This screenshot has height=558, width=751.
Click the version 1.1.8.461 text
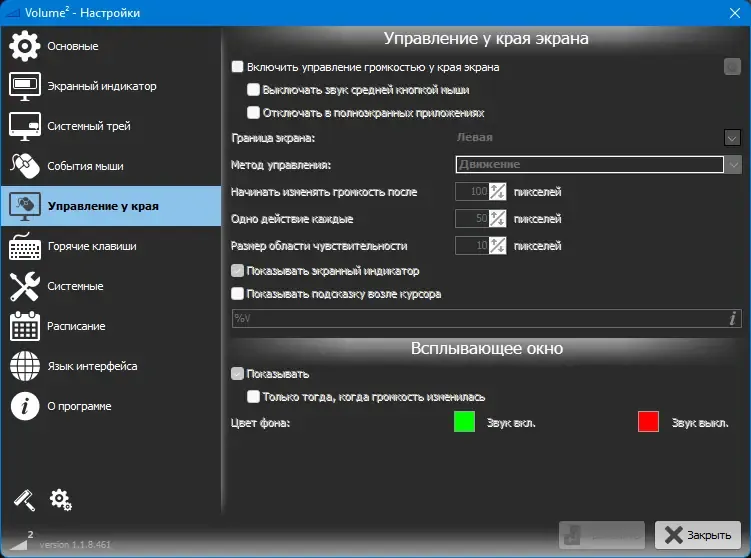(75, 545)
